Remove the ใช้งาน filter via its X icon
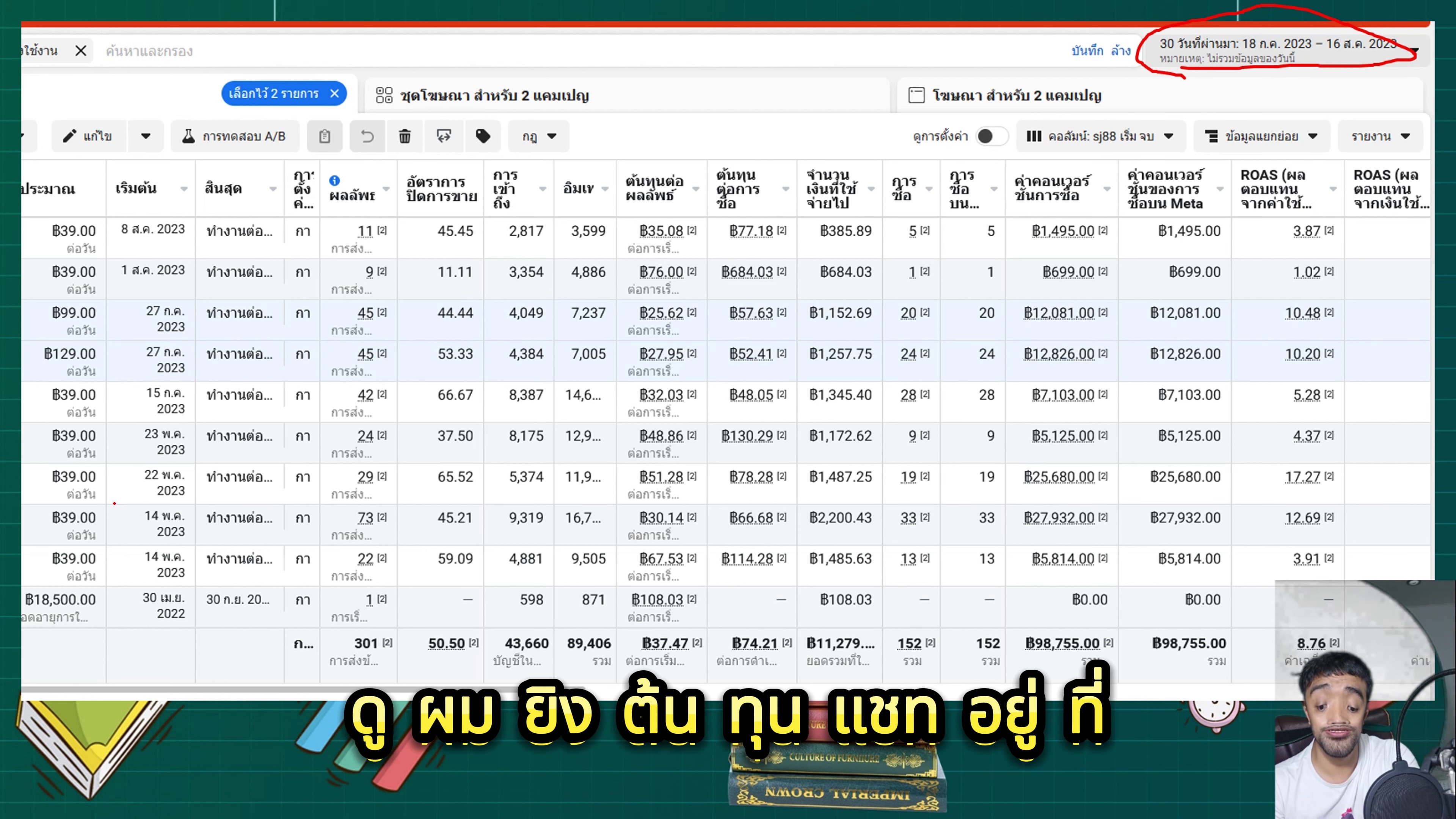 pyautogui.click(x=82, y=50)
